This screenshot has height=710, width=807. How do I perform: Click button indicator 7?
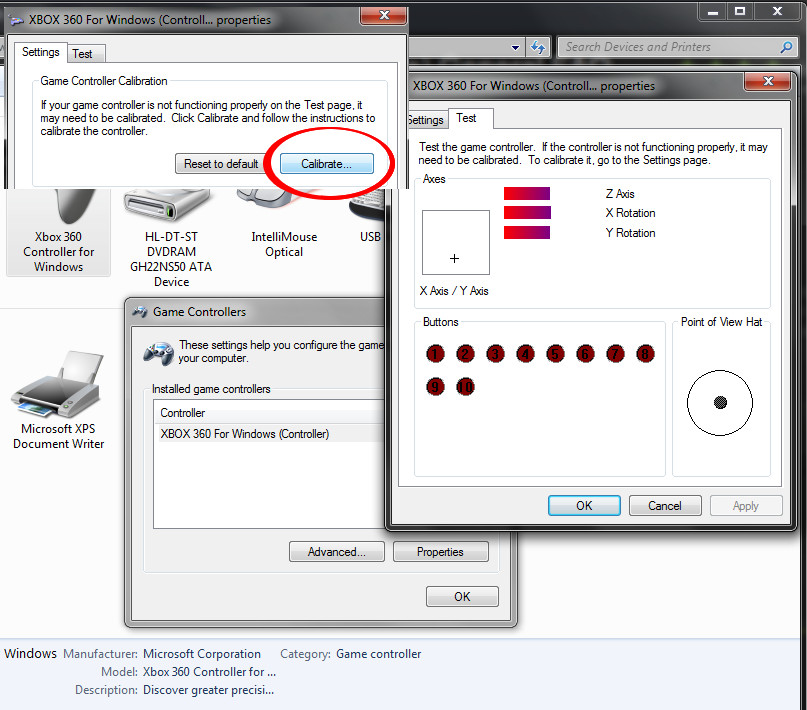point(615,354)
